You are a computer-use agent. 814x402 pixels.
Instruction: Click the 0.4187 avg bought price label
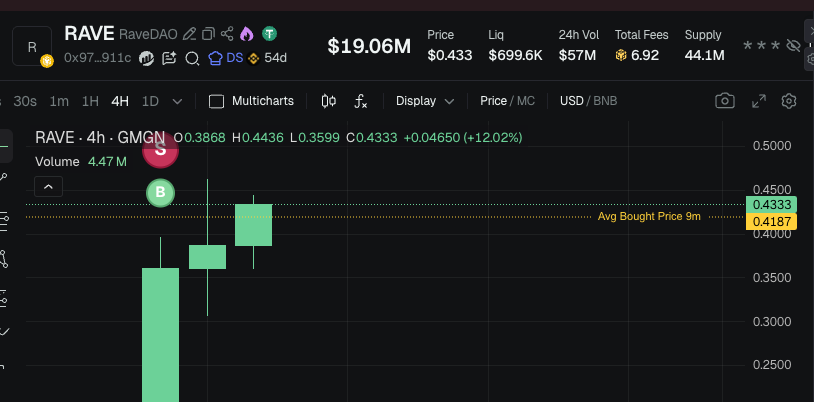pos(771,222)
